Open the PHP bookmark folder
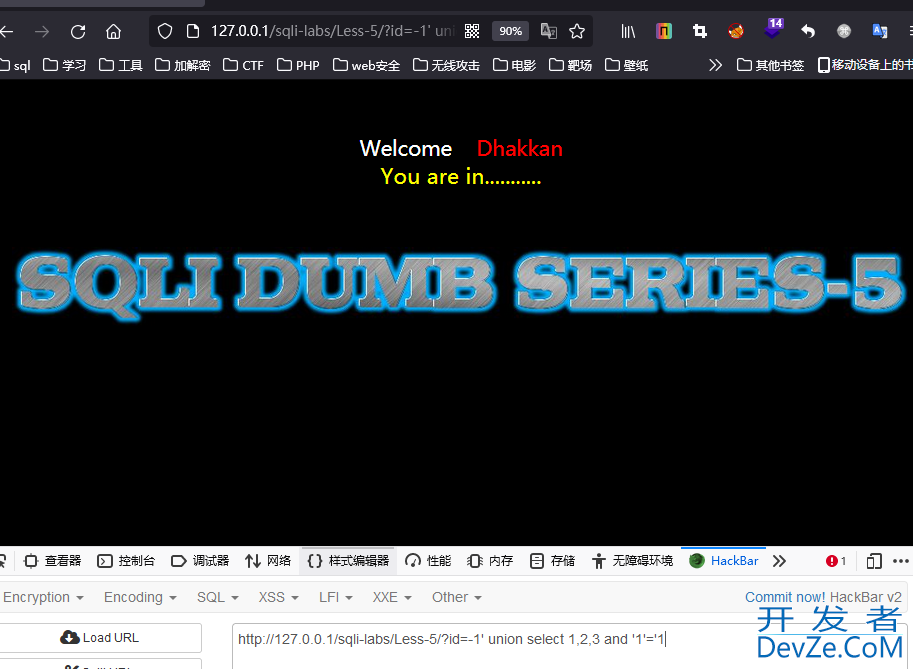The image size is (913, 669). coord(298,65)
